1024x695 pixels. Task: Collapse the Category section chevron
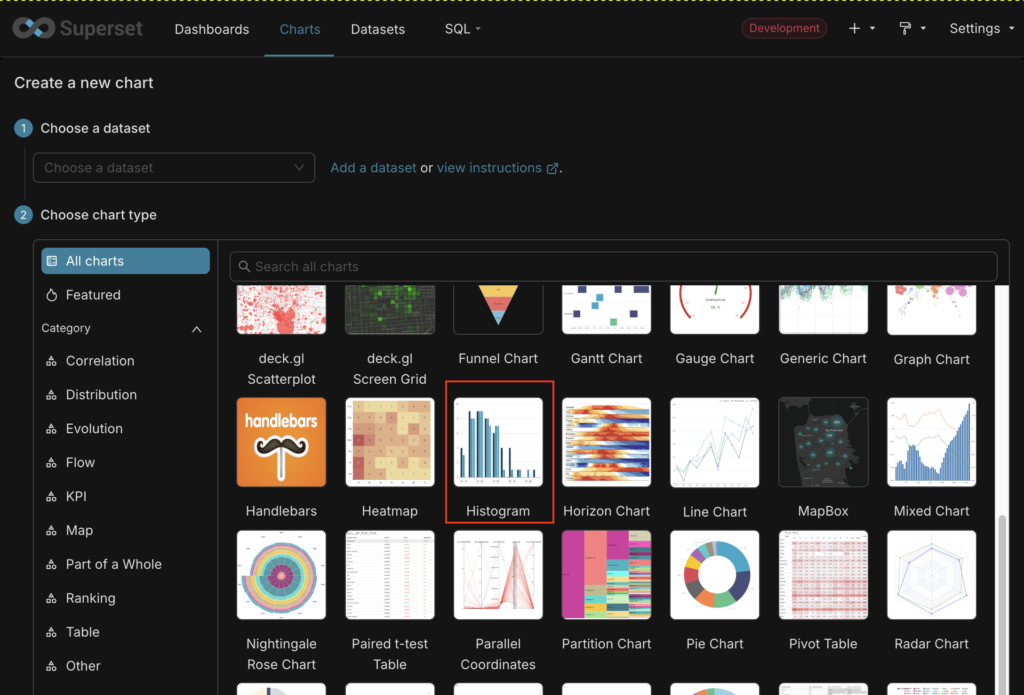tap(196, 329)
